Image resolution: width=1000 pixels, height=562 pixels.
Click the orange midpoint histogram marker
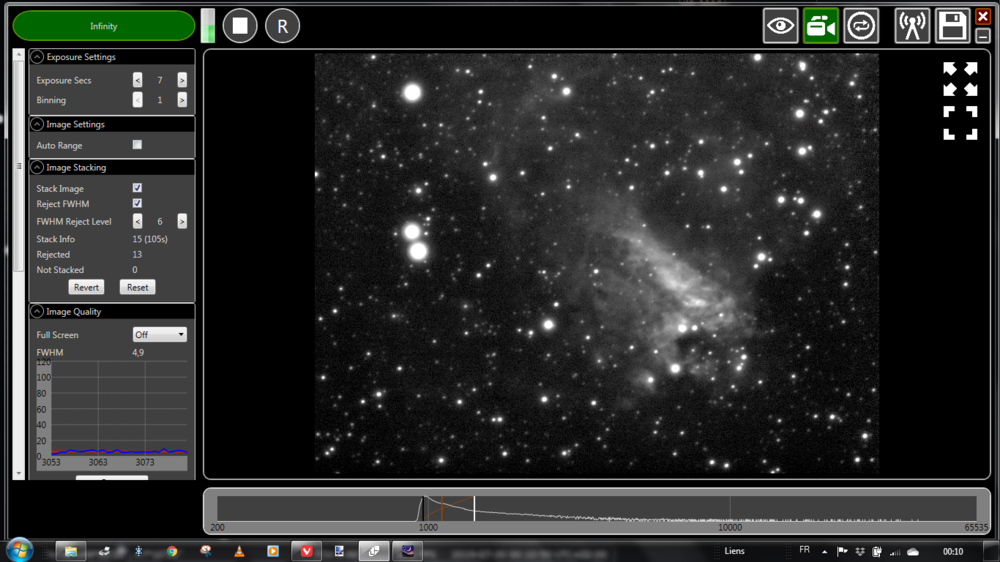442,508
